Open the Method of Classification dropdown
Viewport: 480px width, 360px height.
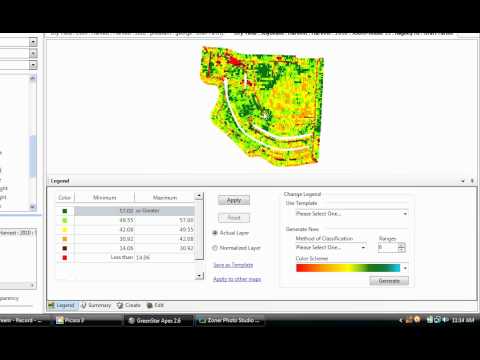tap(331, 247)
